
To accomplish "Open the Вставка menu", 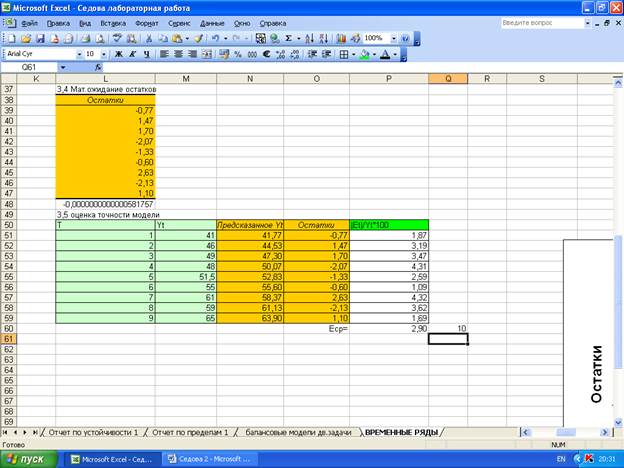I will 113,23.
